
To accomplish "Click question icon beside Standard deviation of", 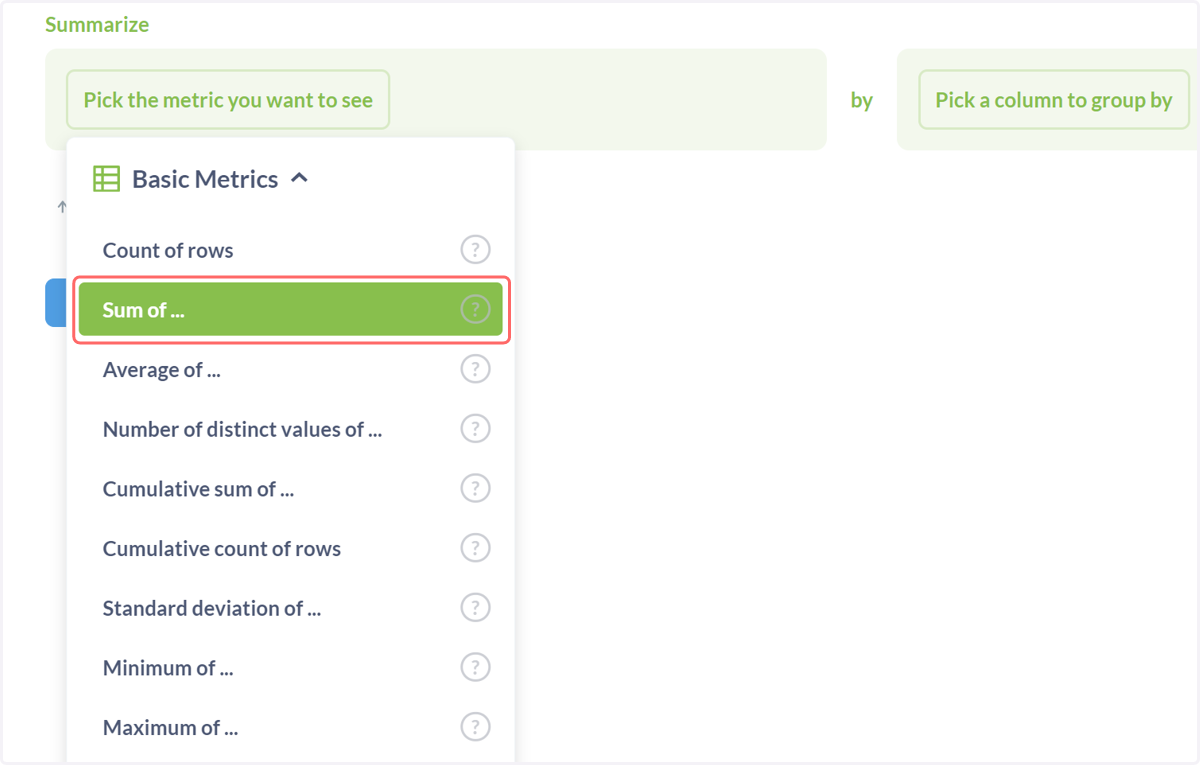I will pyautogui.click(x=475, y=608).
